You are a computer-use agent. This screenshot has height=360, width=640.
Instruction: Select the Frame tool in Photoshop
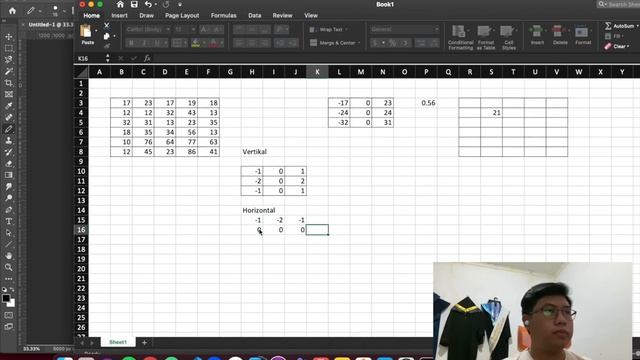click(9, 94)
